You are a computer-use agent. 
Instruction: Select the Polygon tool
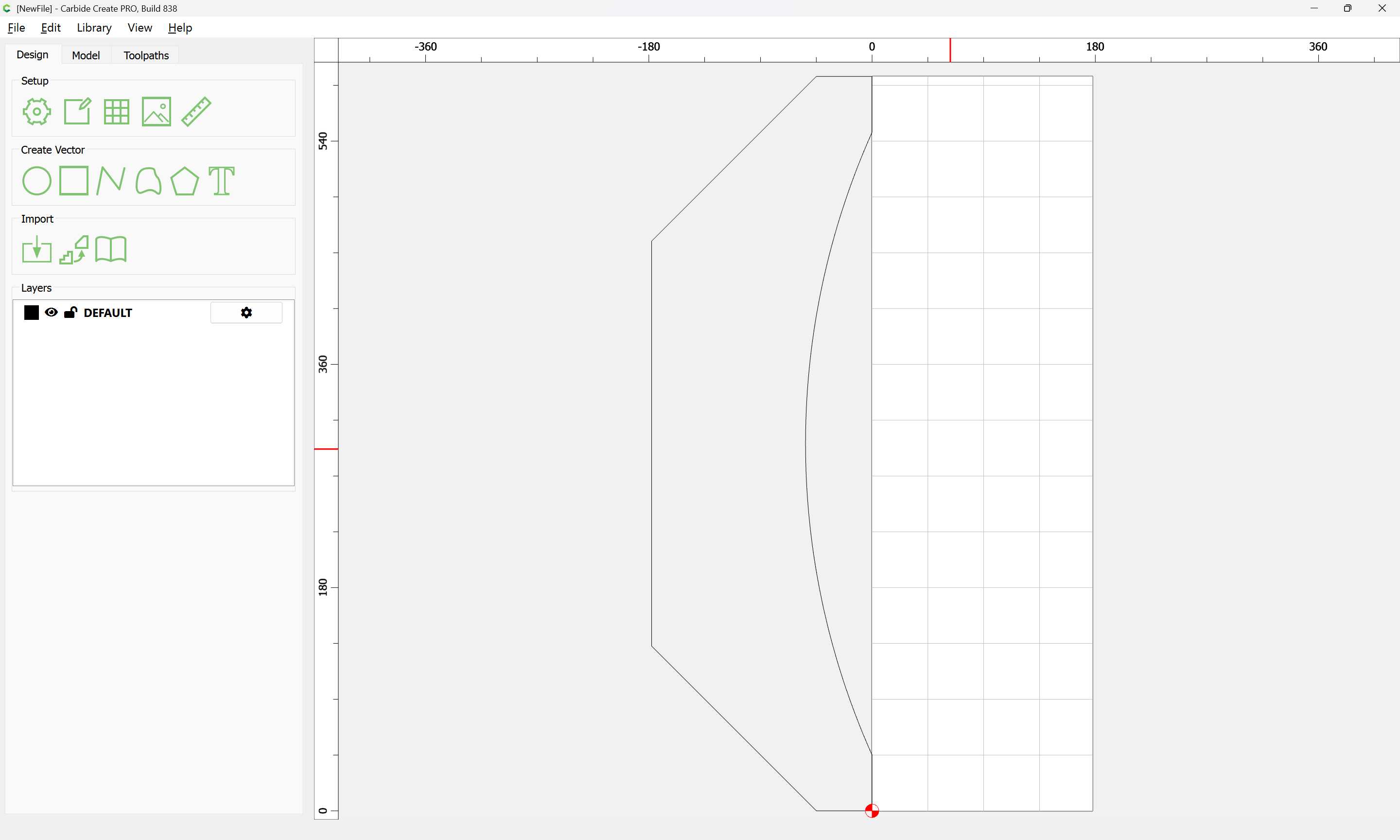(184, 181)
